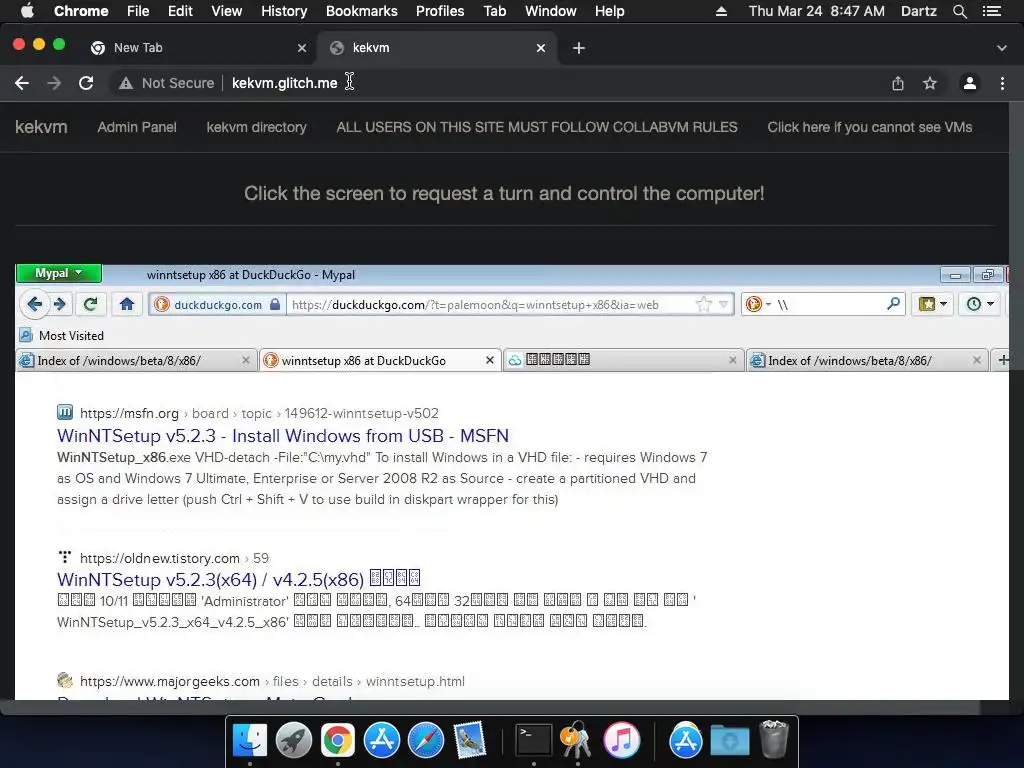Expand Chrome's tab search chevron
1024x768 pixels.
coord(1002,48)
